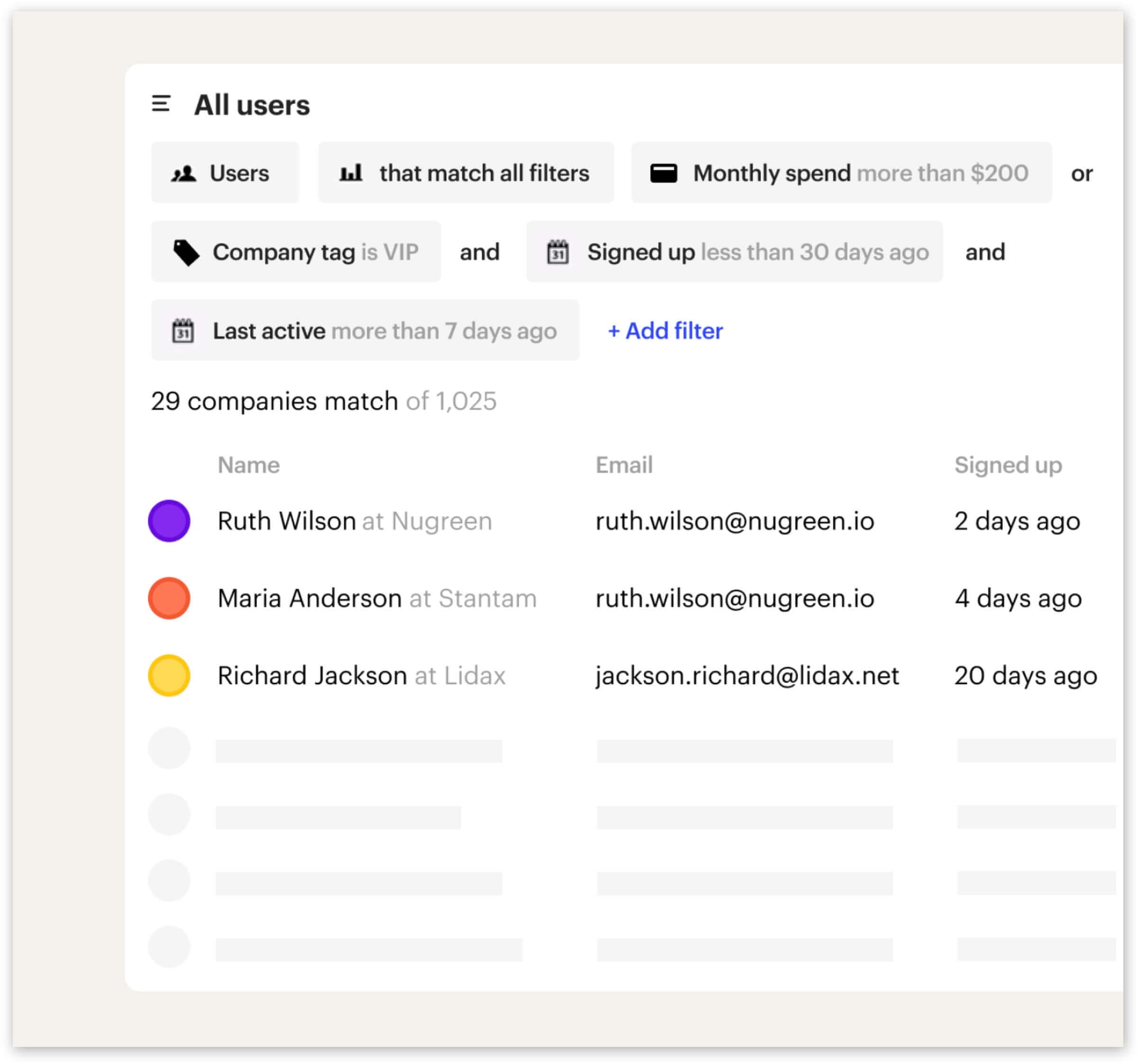Click the '2 days ago' signed up value
1139x1064 pixels.
click(1017, 521)
